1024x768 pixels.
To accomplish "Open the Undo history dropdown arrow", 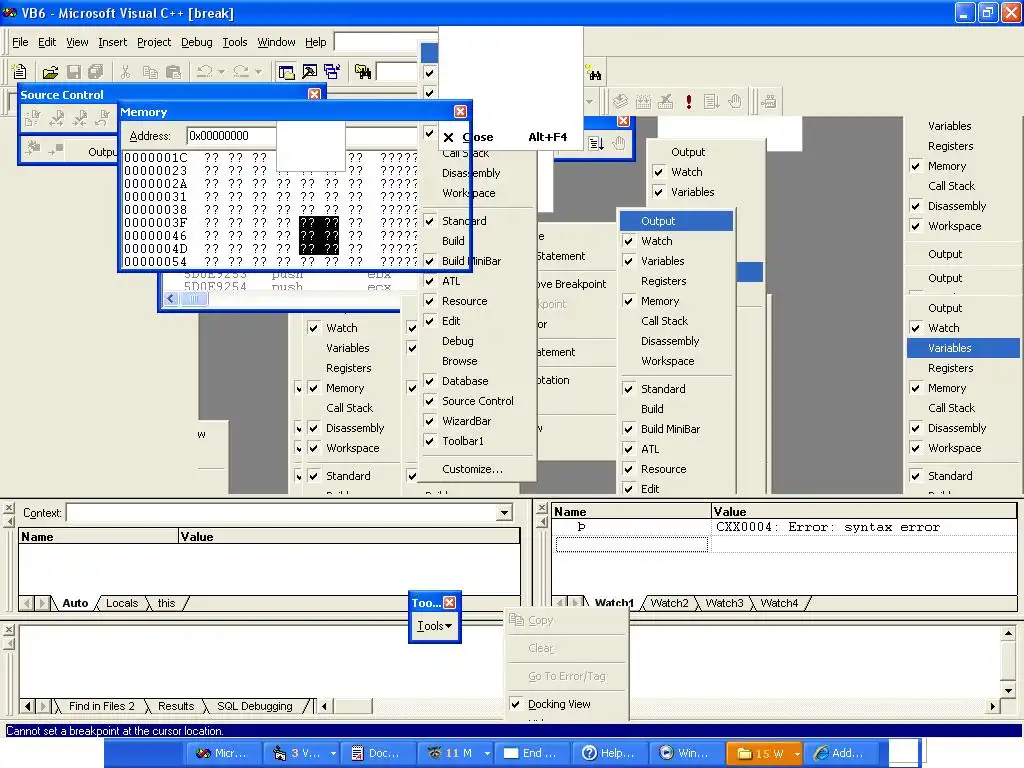I will (x=221, y=71).
